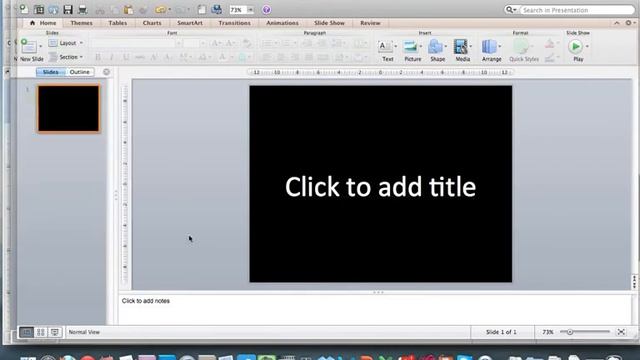This screenshot has height=360, width=640.
Task: Undo the last action
Action: (160, 9)
